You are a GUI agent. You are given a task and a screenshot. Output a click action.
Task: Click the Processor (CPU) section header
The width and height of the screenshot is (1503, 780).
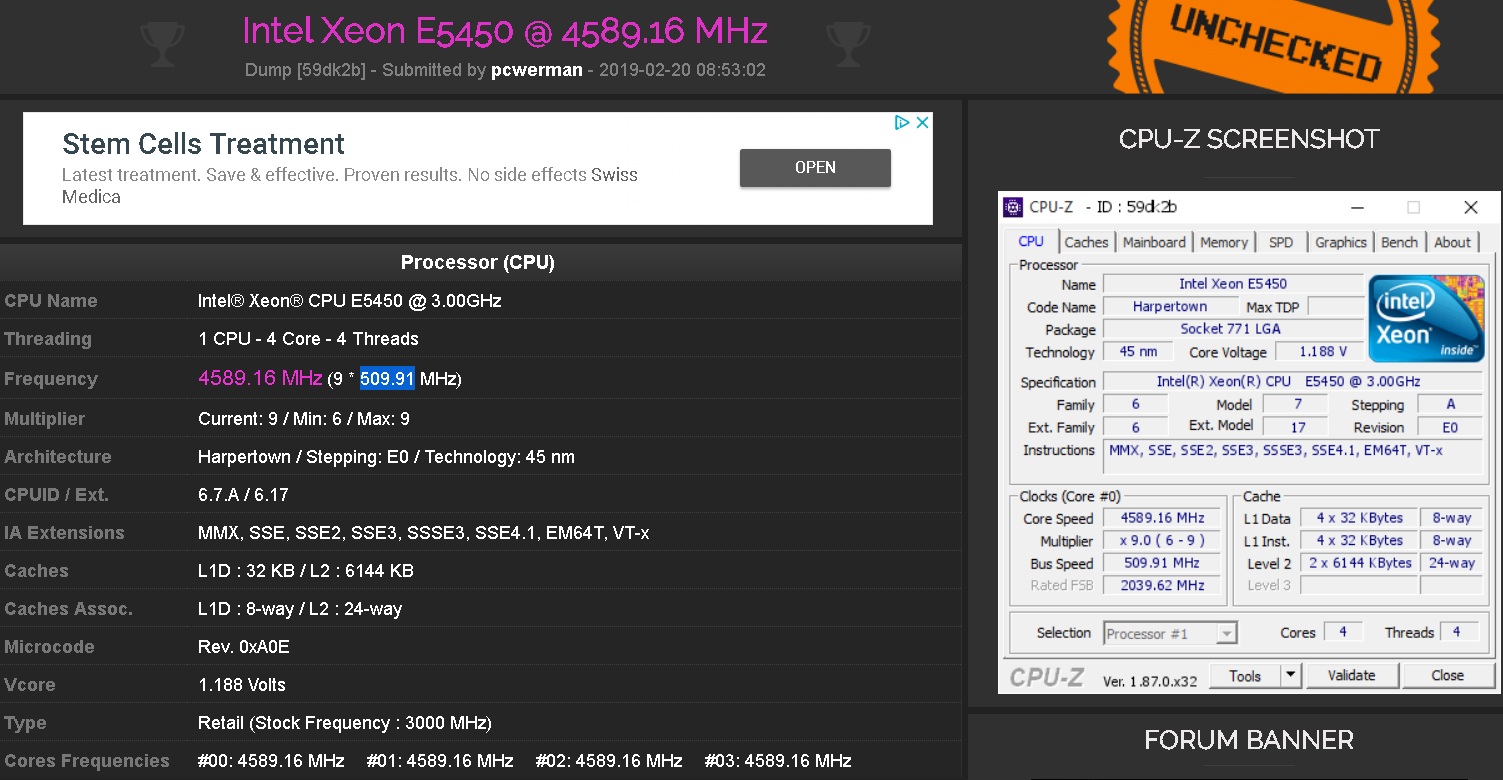point(478,263)
